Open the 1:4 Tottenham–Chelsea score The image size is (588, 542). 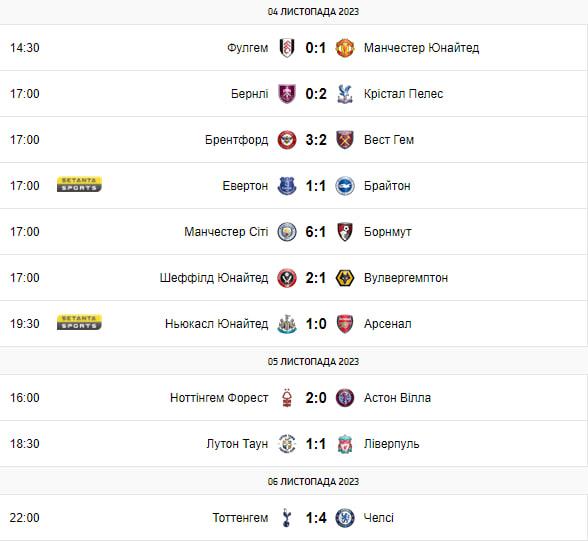[x=316, y=518]
